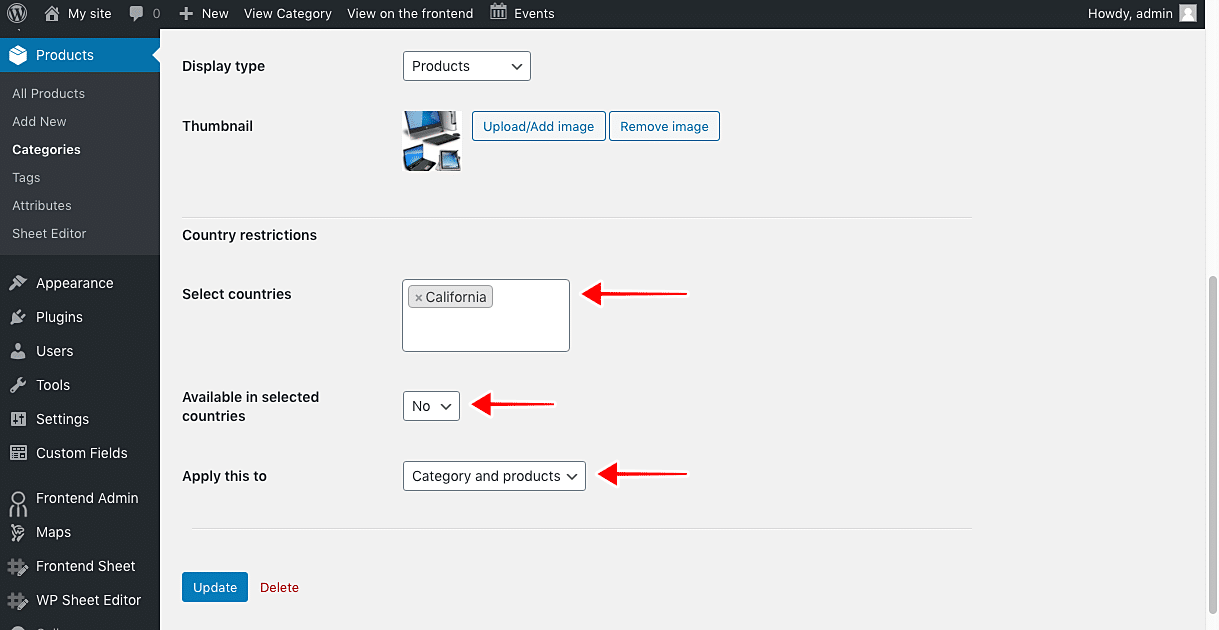Click the Frontend Admin icon
The image size is (1219, 630).
click(x=18, y=502)
